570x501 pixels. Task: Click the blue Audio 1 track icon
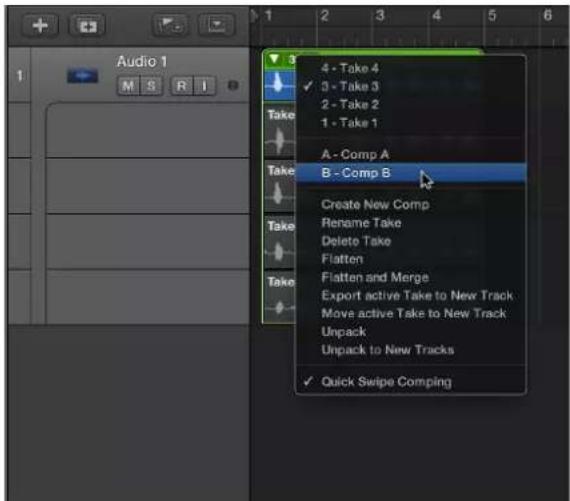pyautogui.click(x=83, y=76)
